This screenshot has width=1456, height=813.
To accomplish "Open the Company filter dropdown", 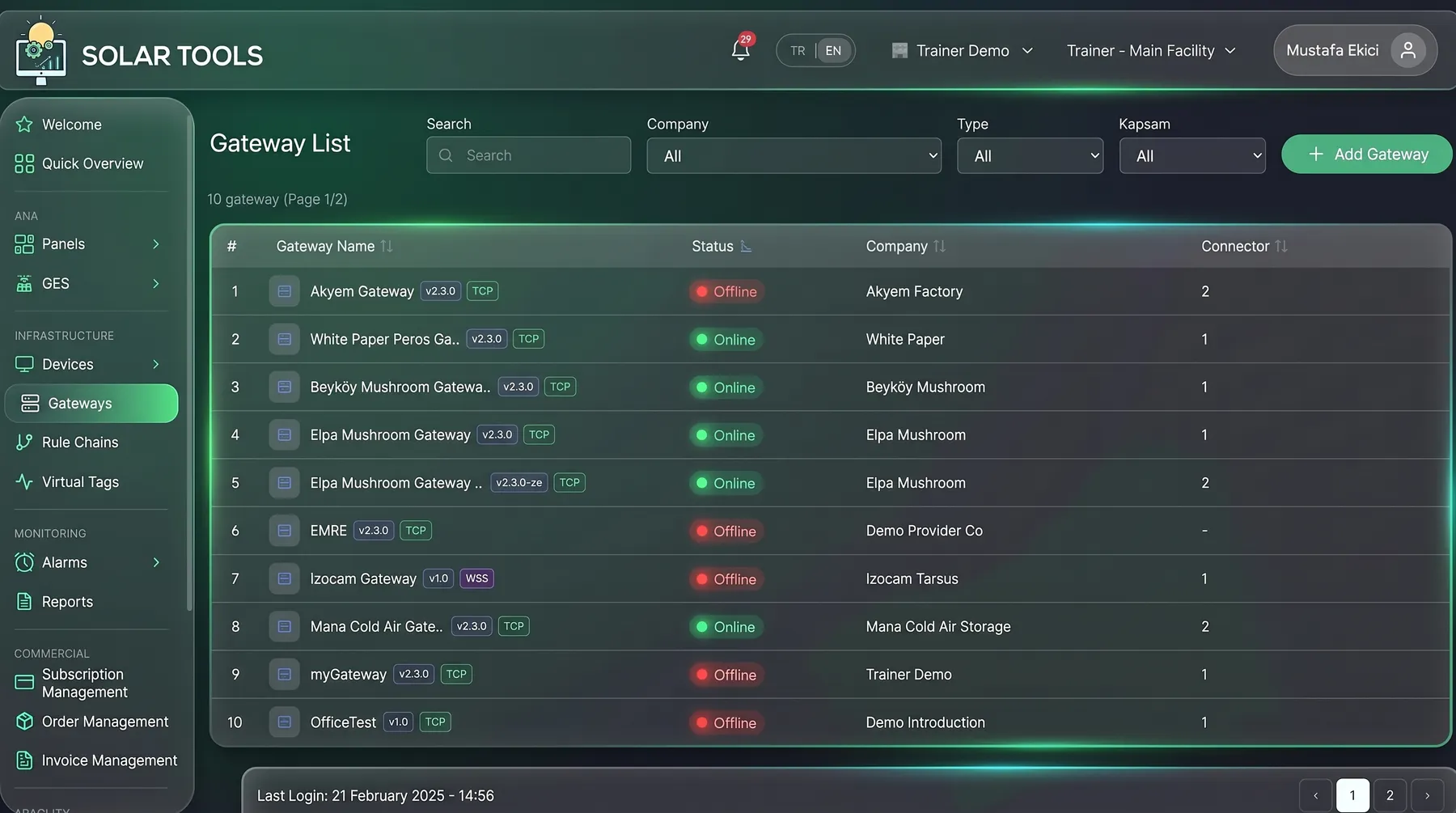I will (794, 156).
